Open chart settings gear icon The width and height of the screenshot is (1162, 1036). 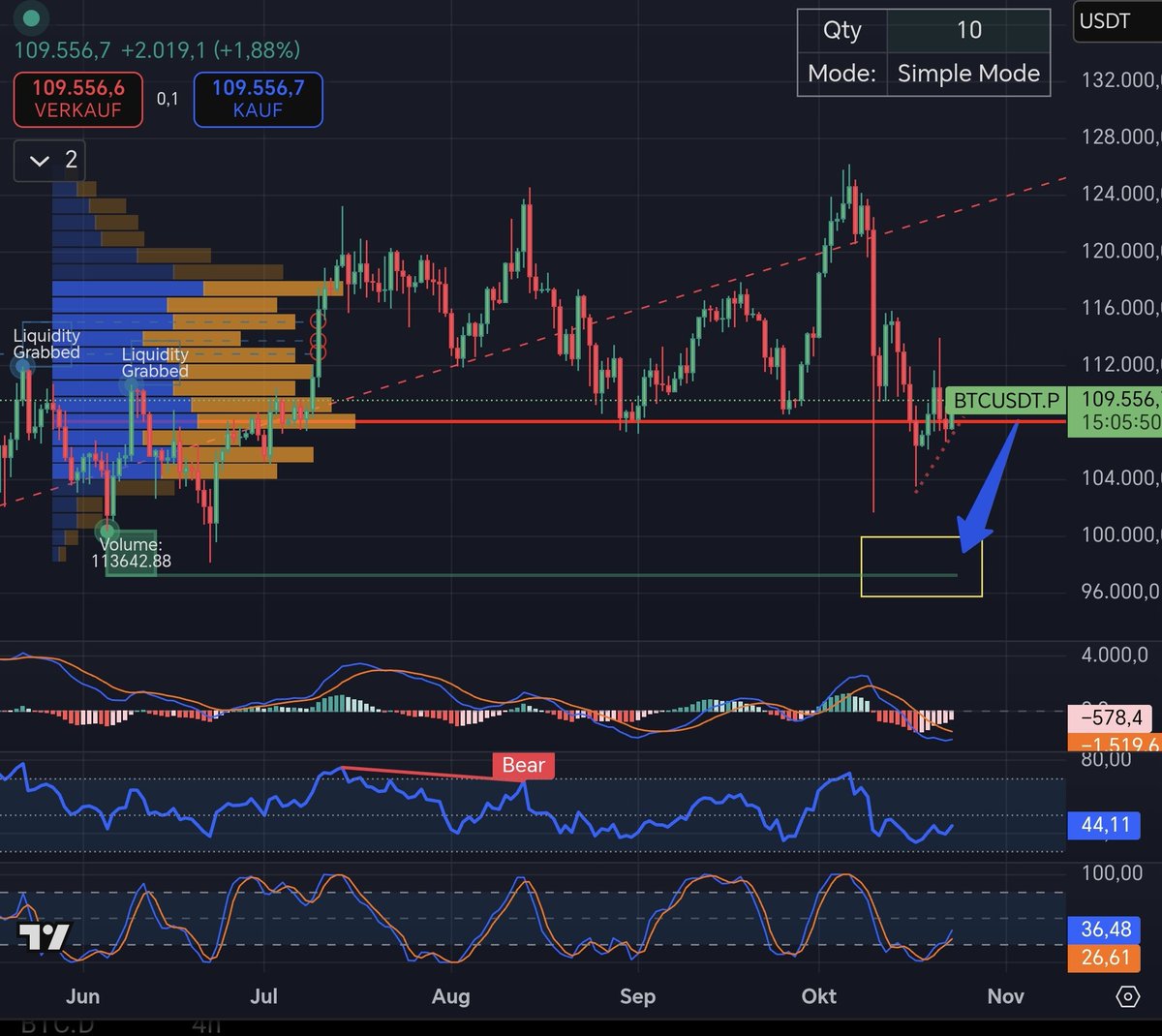click(1127, 996)
